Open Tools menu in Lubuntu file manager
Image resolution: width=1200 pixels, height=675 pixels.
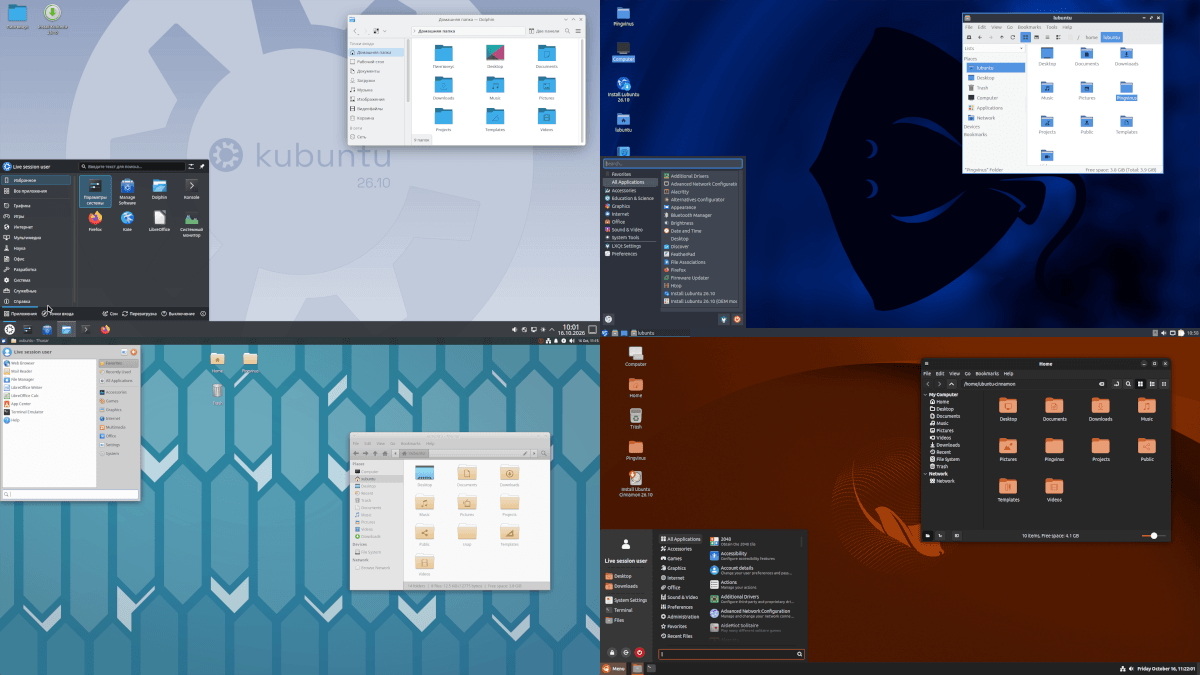(x=1051, y=27)
